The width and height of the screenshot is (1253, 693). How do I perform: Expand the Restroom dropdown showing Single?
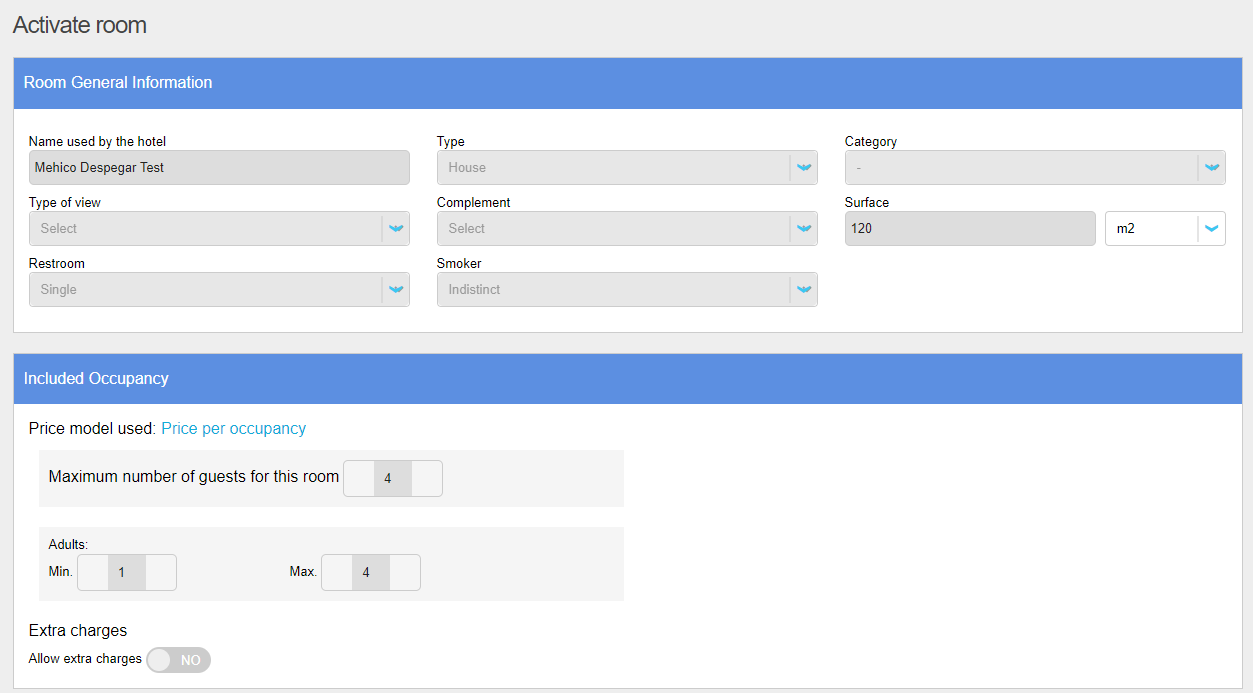point(206,290)
